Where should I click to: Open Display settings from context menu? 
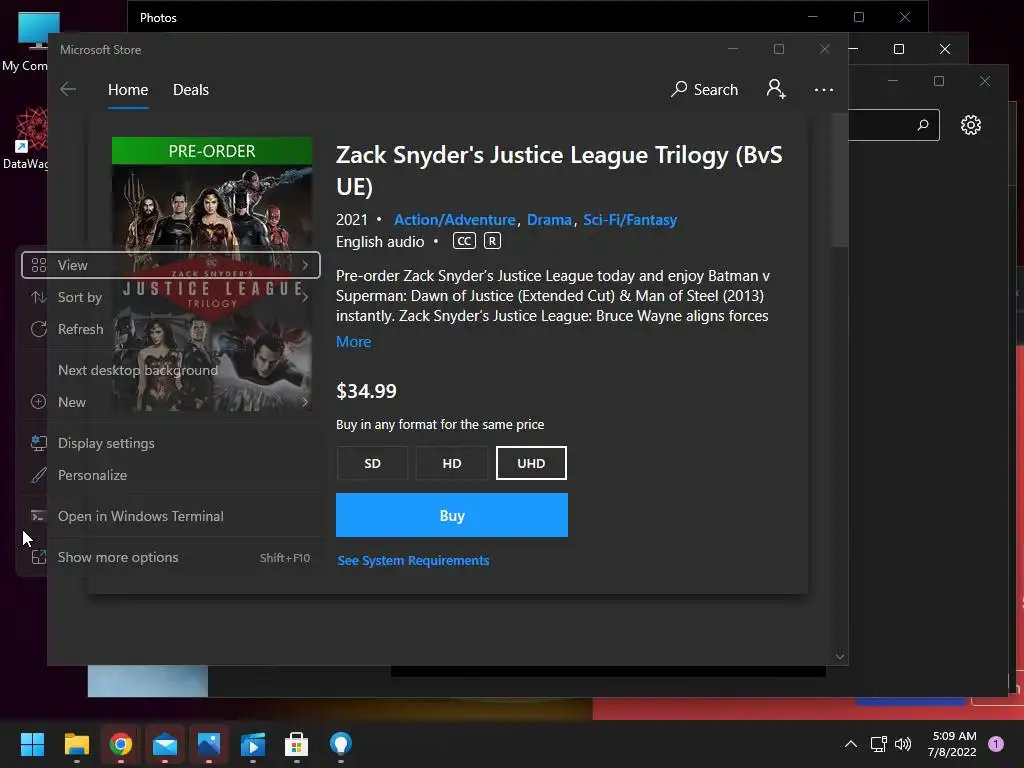click(x=170, y=443)
